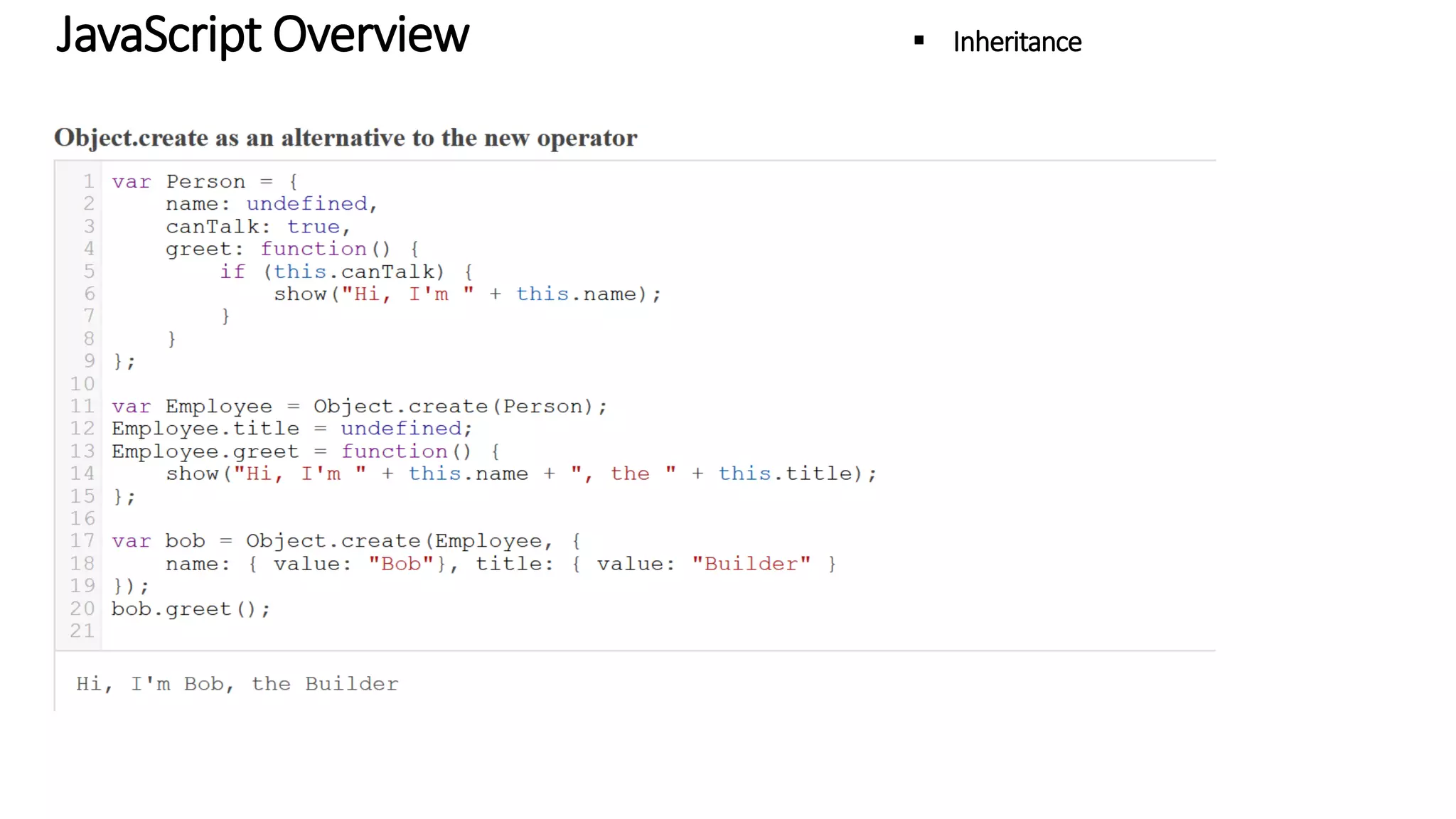Screen dimensions: 1456x819
Task: Click the output text 'Hi, I'm Bob, the Builder'
Action: 237,684
